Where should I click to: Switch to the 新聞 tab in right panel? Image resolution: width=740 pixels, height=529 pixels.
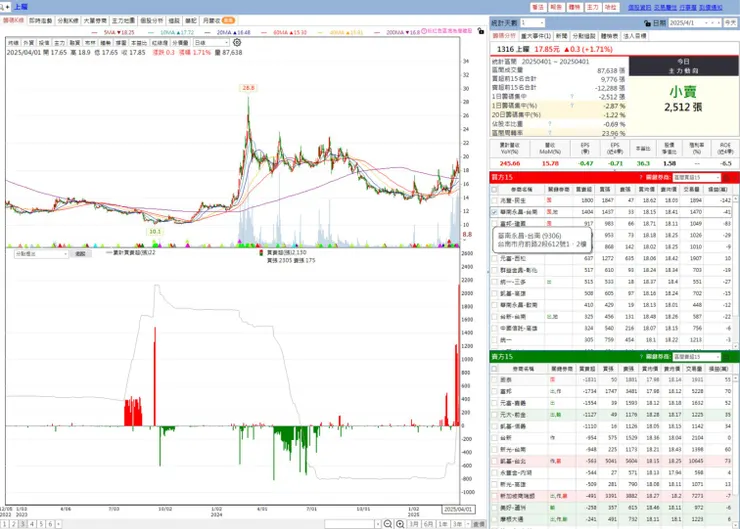561,36
